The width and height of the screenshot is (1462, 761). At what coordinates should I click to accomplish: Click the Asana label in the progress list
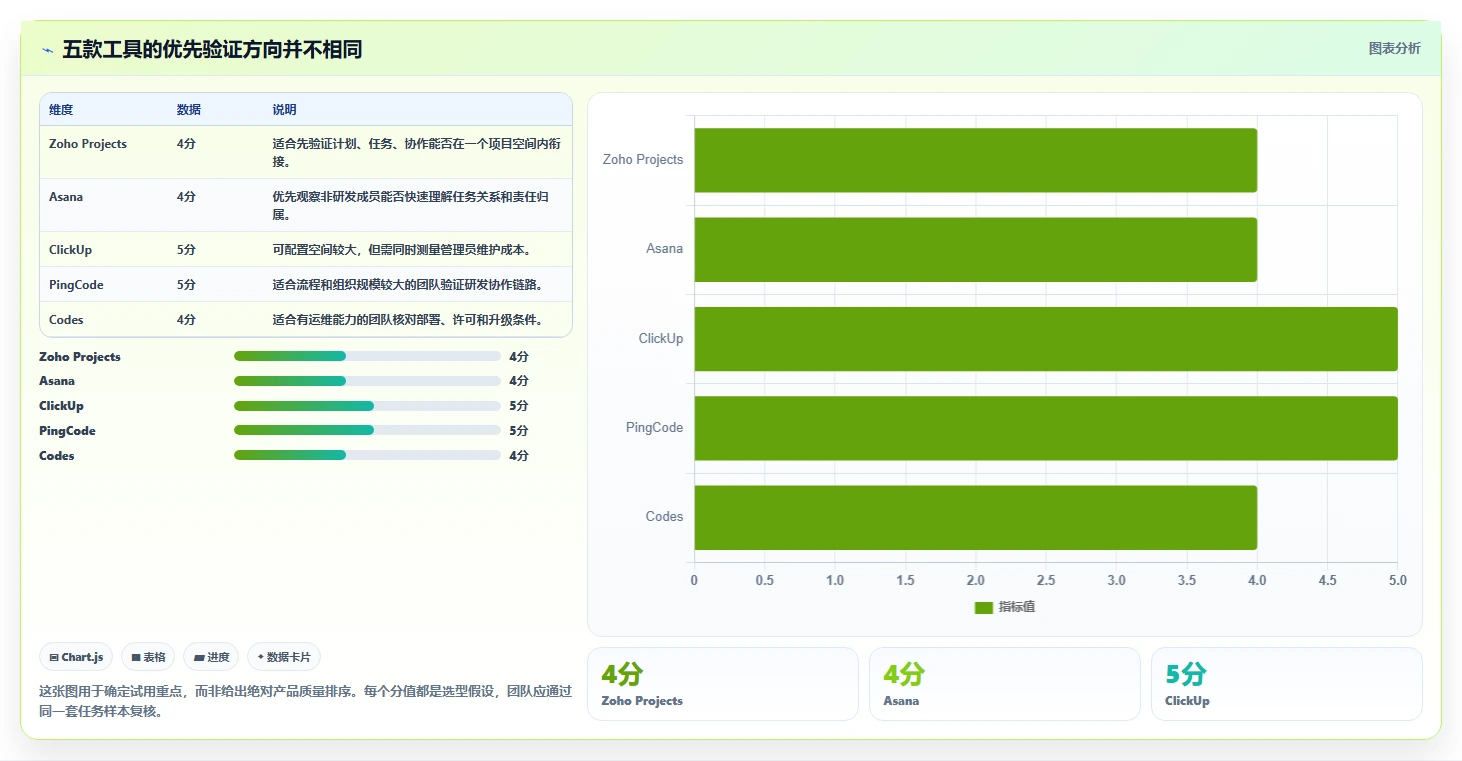point(57,381)
